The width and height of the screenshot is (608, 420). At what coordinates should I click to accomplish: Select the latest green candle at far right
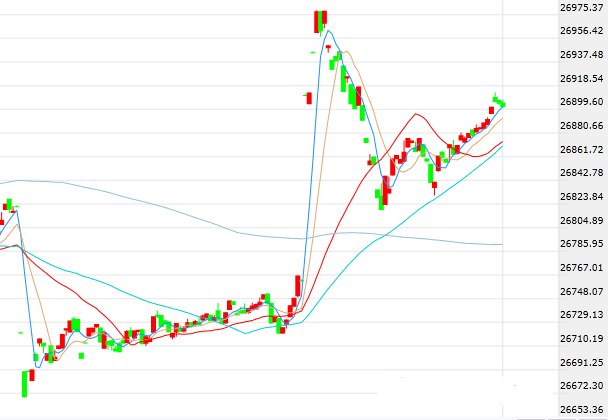(500, 101)
